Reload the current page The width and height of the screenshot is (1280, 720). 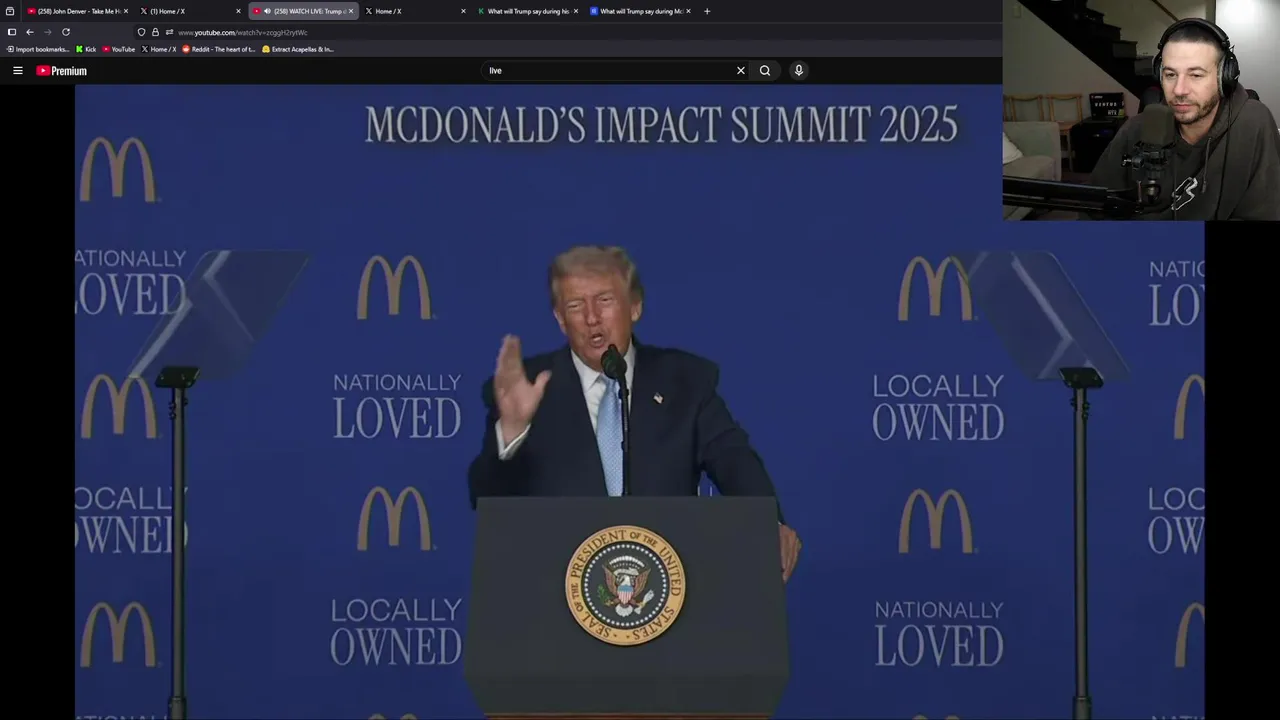(x=66, y=32)
